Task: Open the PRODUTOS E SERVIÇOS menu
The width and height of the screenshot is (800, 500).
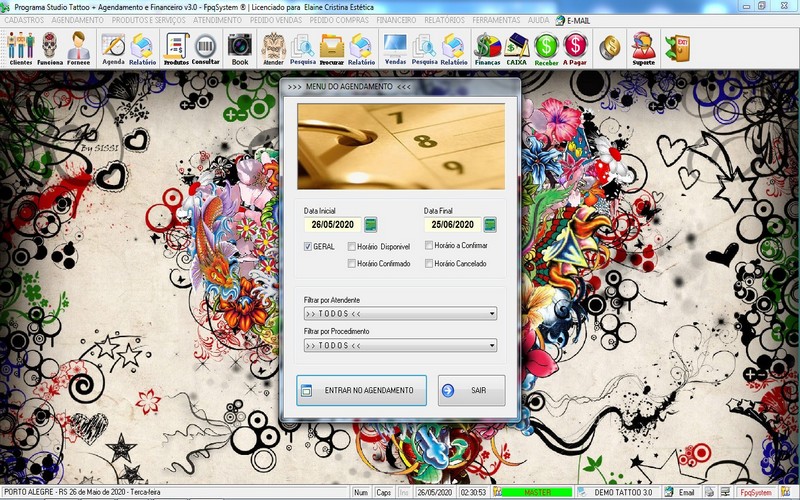Action: [x=148, y=20]
